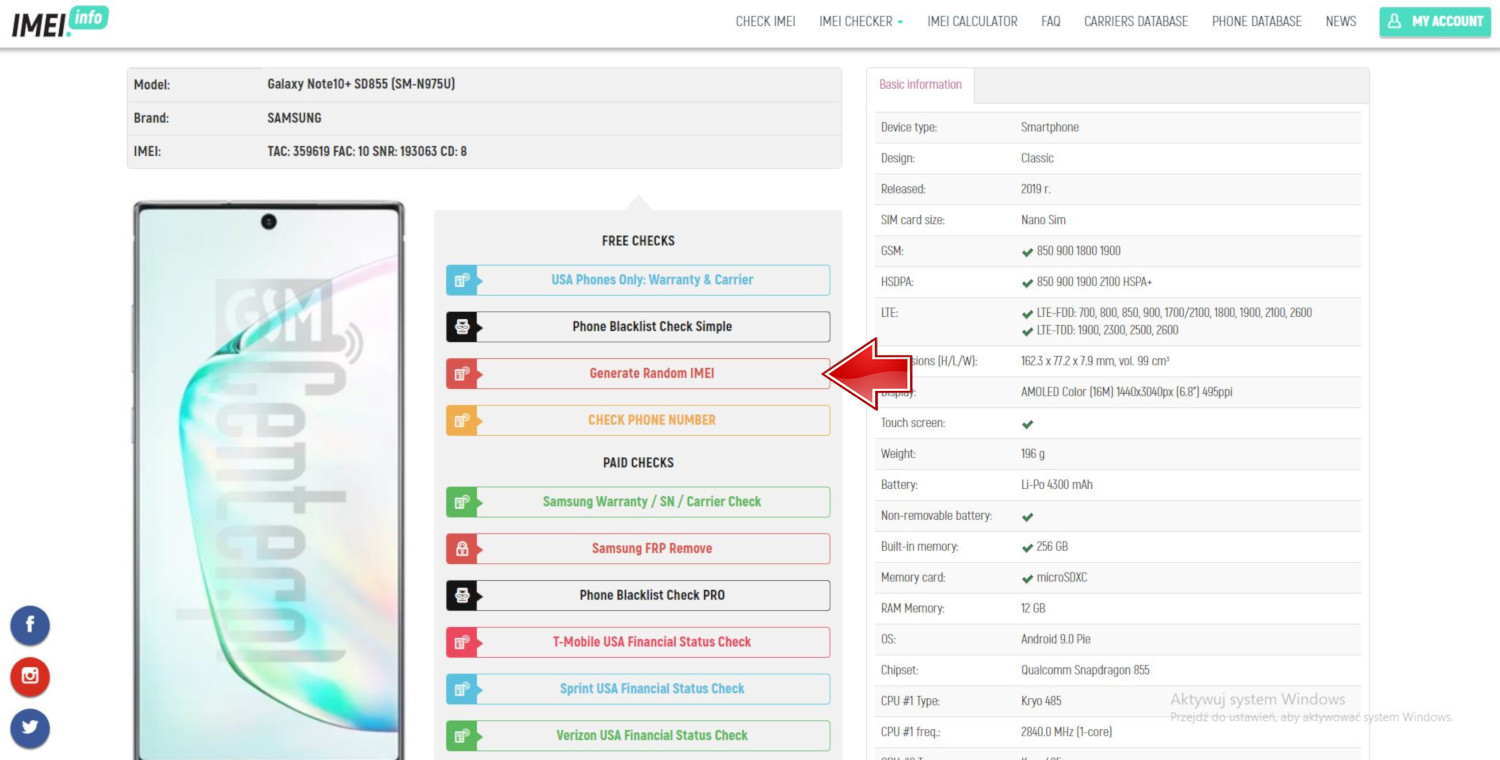Click the FREE CHECKS heading

pos(638,241)
